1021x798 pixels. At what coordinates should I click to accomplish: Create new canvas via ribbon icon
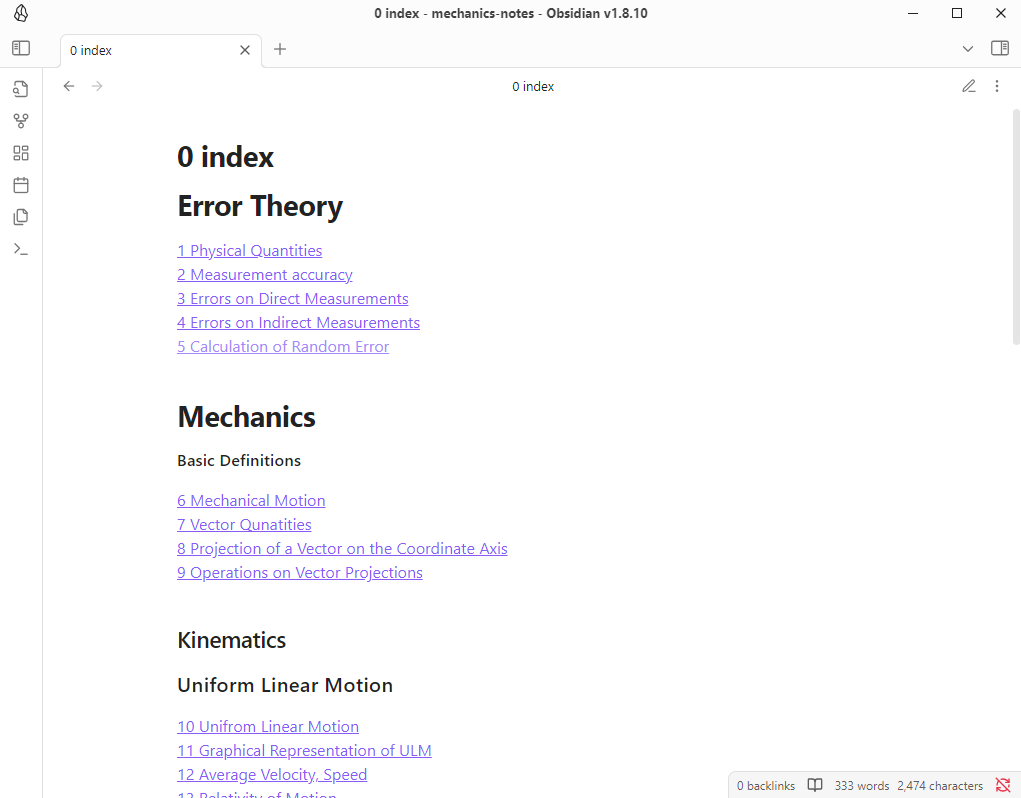point(21,153)
